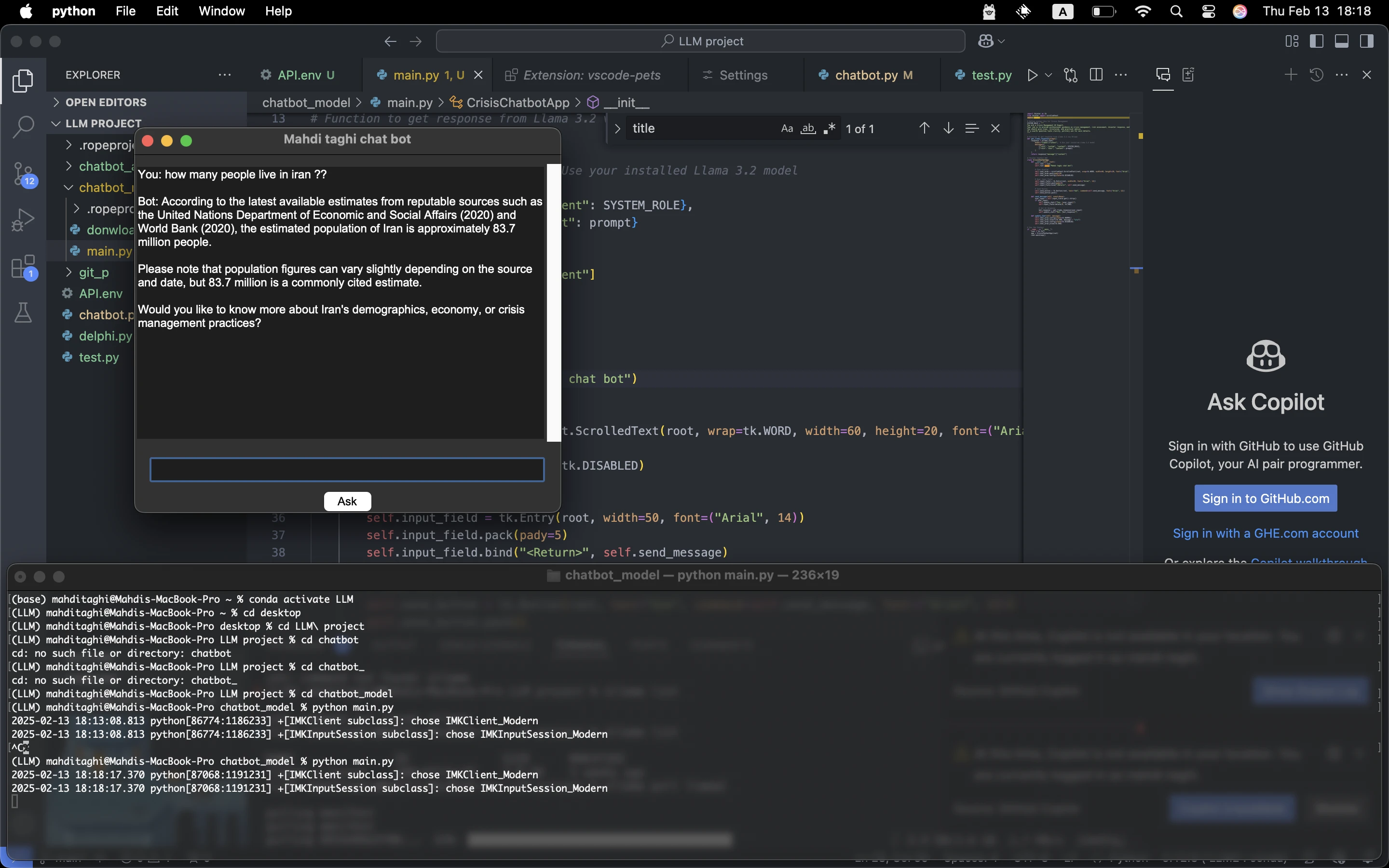1389x868 pixels.
Task: Toggle Use Regular Expression in find widget
Action: point(829,129)
